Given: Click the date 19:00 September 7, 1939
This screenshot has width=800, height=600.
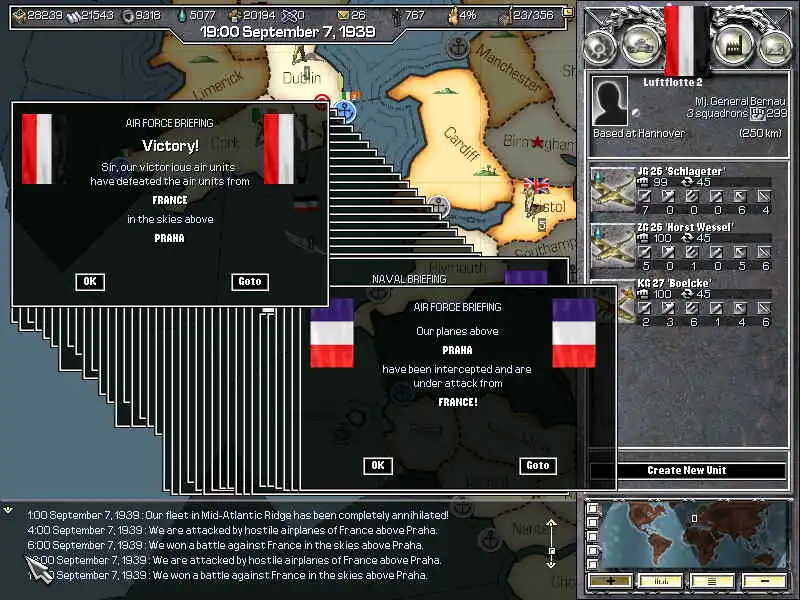Looking at the screenshot, I should (288, 32).
